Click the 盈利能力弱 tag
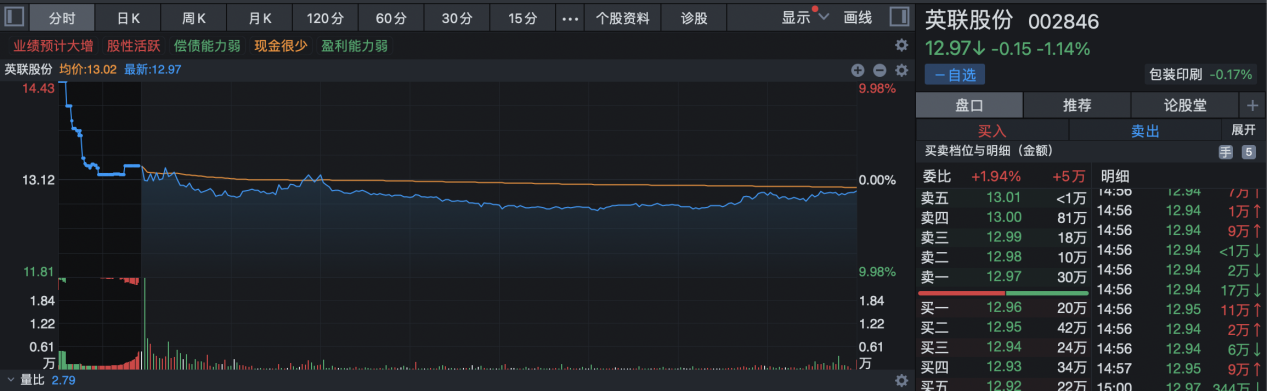 point(354,46)
